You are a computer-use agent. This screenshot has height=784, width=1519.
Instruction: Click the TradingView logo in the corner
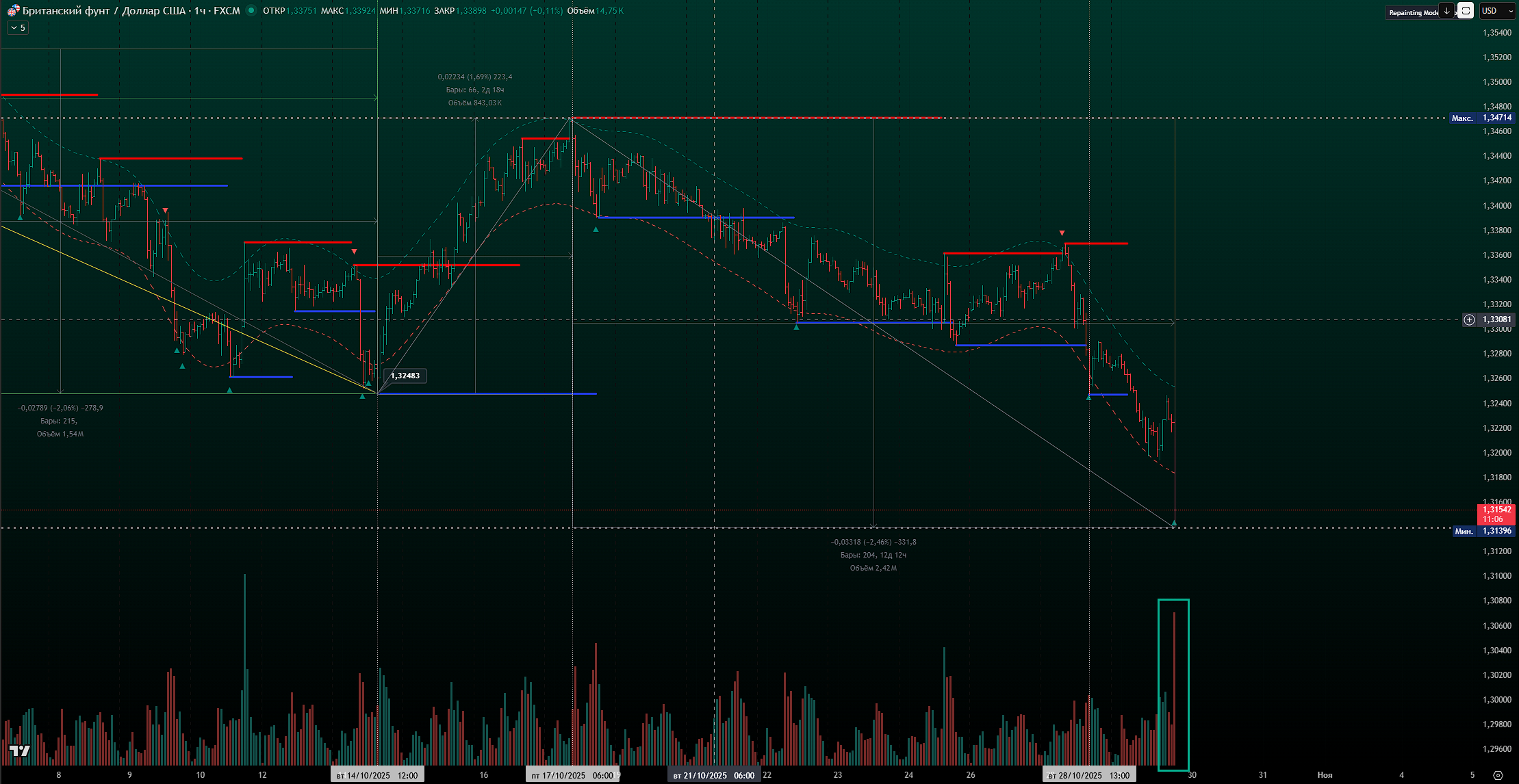[x=20, y=750]
